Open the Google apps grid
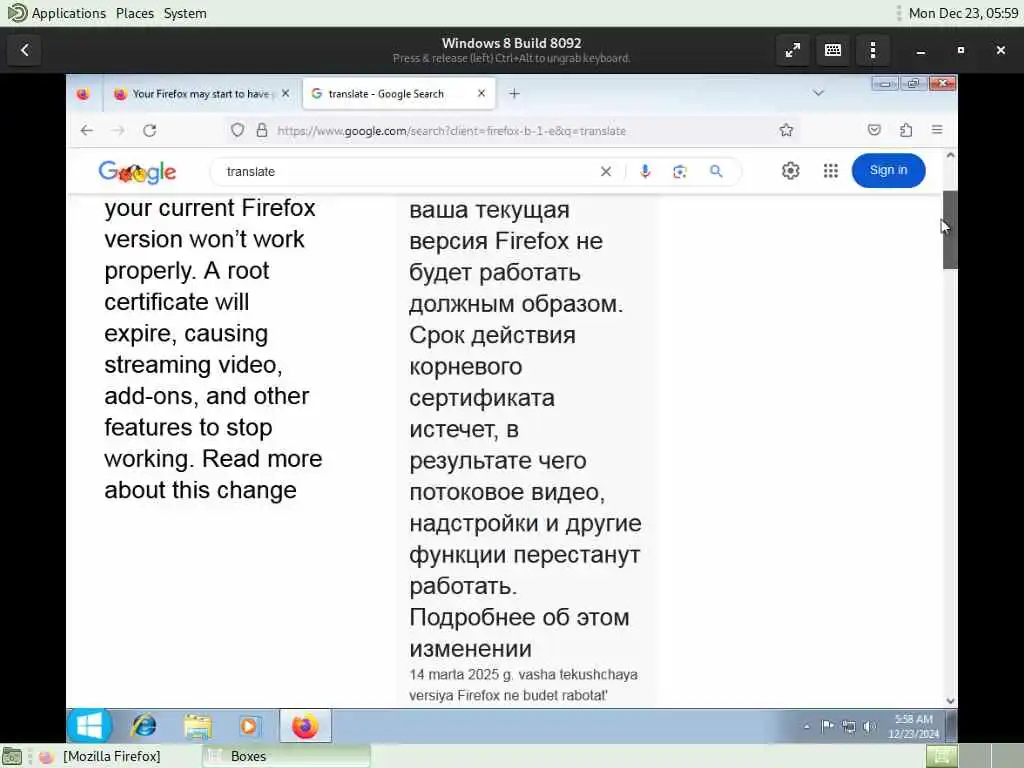 click(x=831, y=170)
